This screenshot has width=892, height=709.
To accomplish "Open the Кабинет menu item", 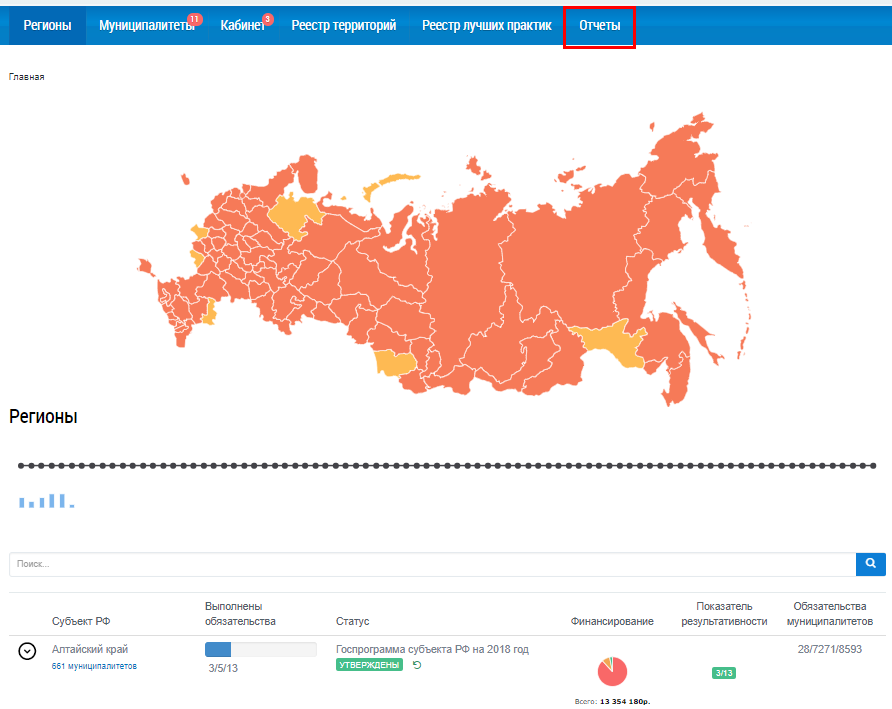I will click(x=241, y=26).
